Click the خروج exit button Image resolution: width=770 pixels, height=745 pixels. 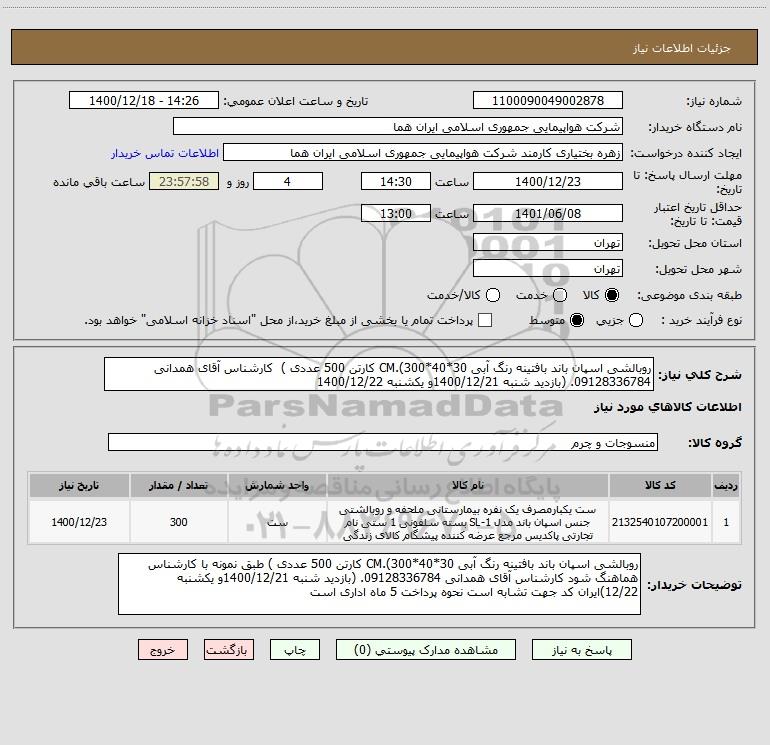tap(163, 650)
